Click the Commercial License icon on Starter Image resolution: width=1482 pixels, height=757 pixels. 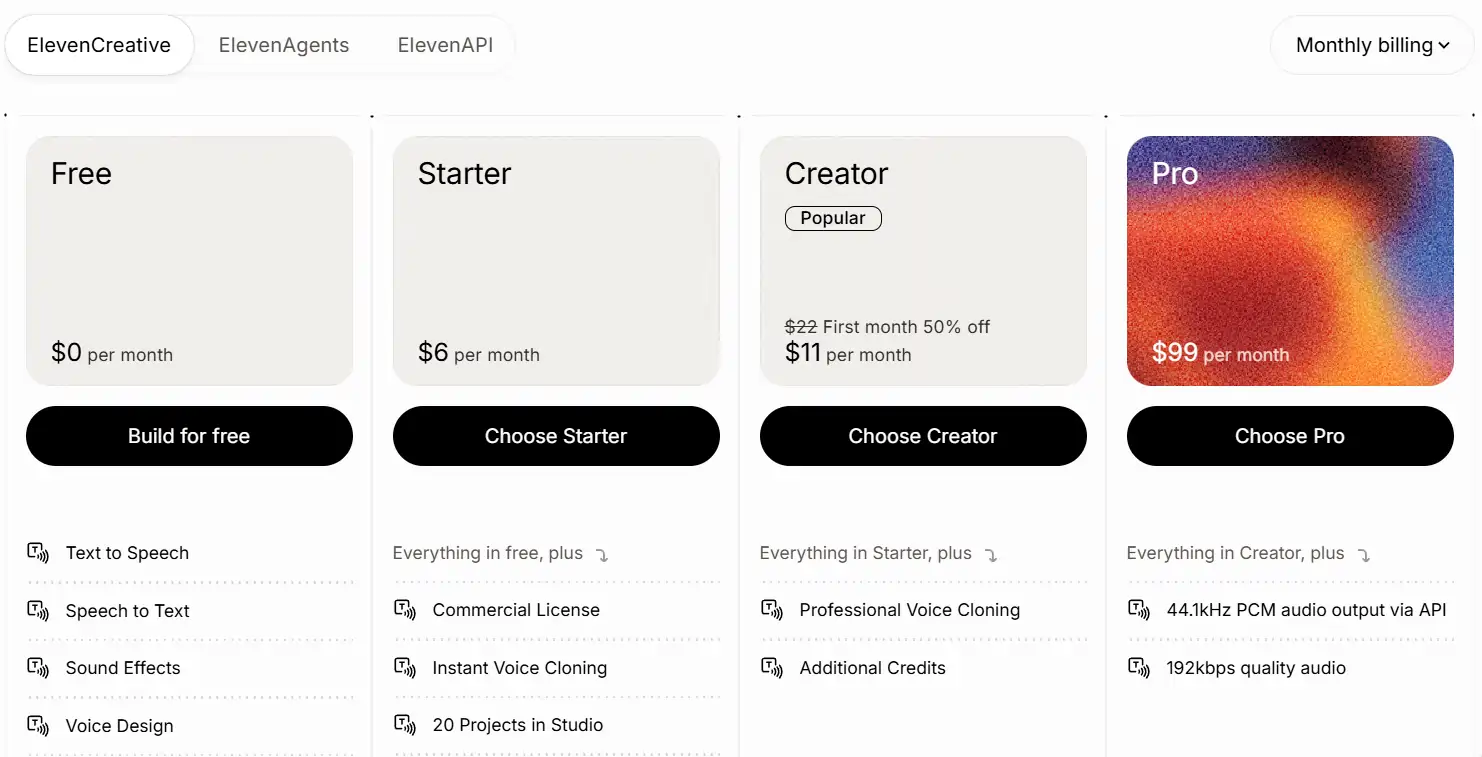click(405, 609)
